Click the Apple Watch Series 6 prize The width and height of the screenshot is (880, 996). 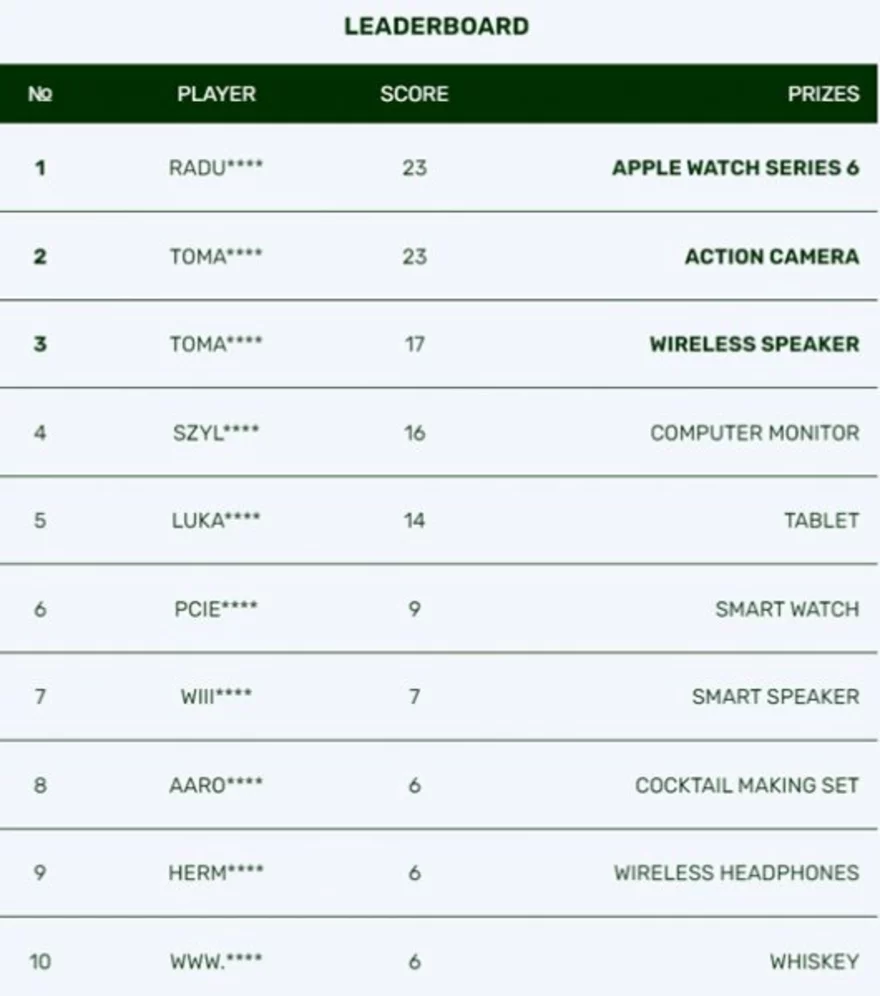735,167
